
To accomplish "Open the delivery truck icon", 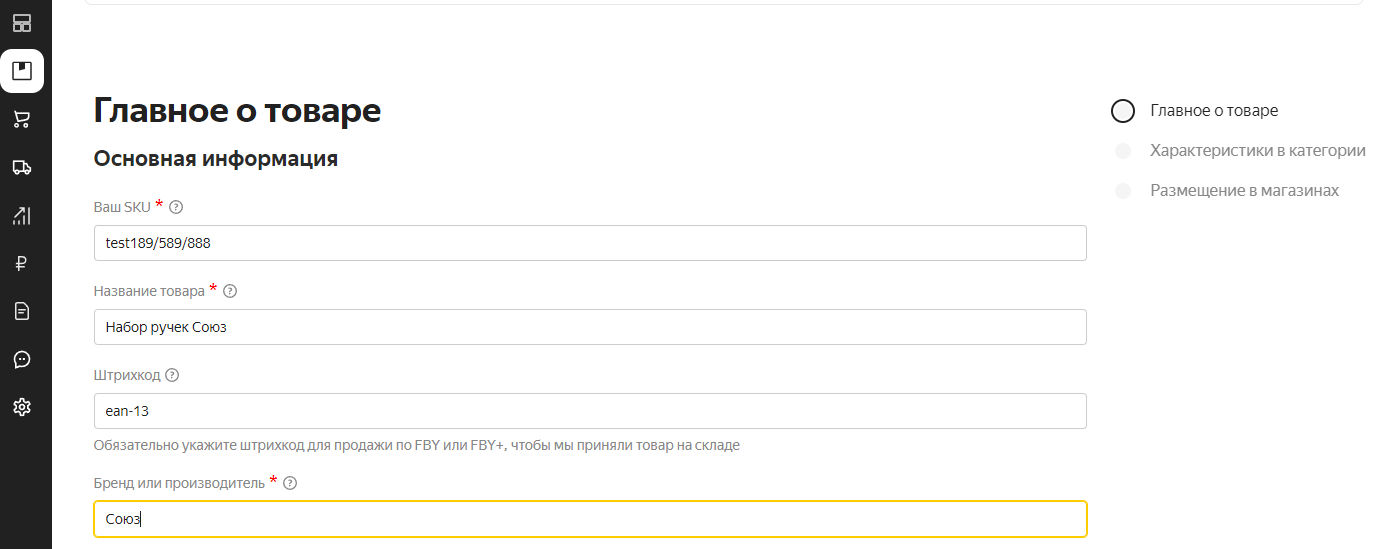I will pyautogui.click(x=22, y=167).
